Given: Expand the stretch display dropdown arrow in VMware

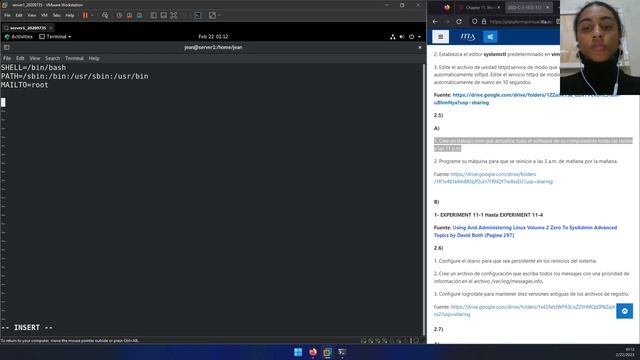Looking at the screenshot, I should pyautogui.click(x=219, y=15).
